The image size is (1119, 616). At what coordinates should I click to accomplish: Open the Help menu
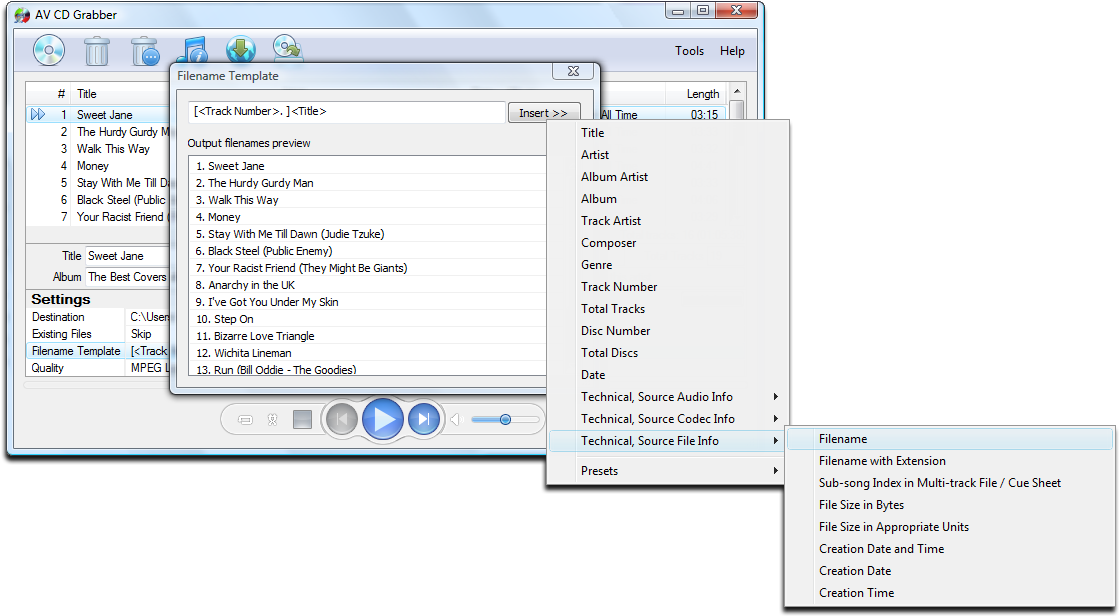coord(732,51)
